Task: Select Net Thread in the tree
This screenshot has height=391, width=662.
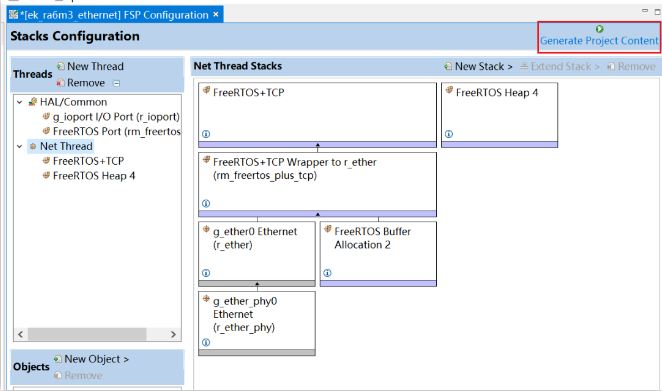Action: click(66, 147)
